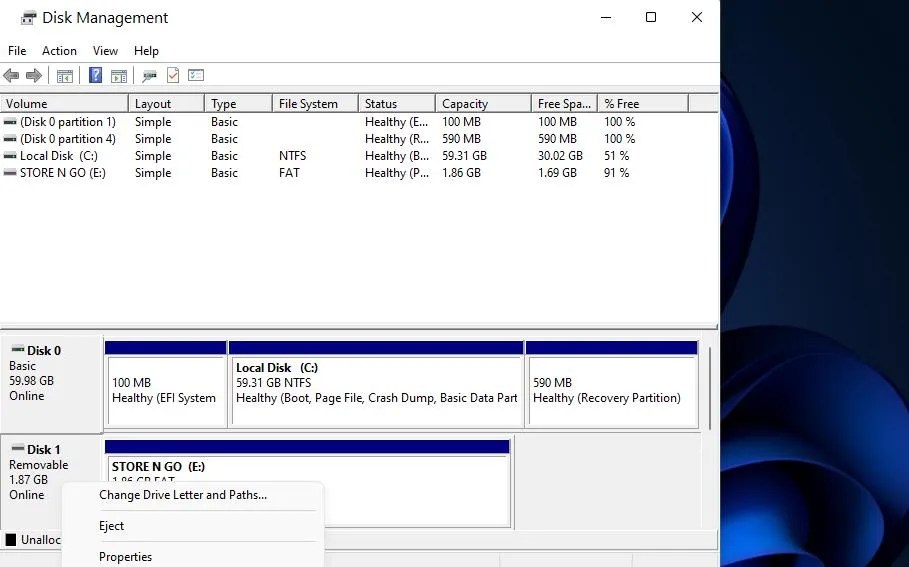The image size is (909, 567).
Task: Click the Disk 0 label icon in lower pane
Action: tap(18, 349)
